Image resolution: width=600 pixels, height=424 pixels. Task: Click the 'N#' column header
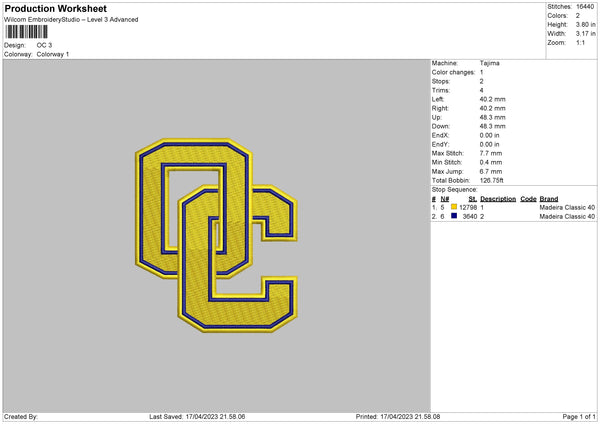[x=445, y=199]
